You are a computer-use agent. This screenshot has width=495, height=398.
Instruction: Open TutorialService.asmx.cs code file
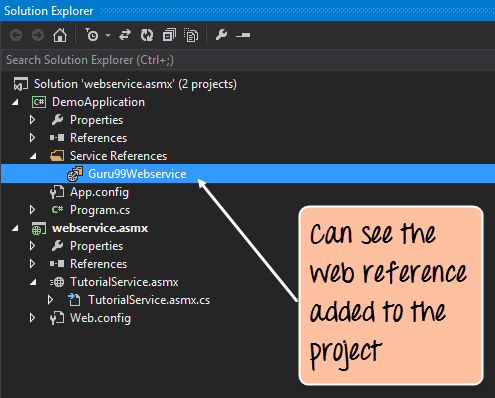pyautogui.click(x=149, y=300)
